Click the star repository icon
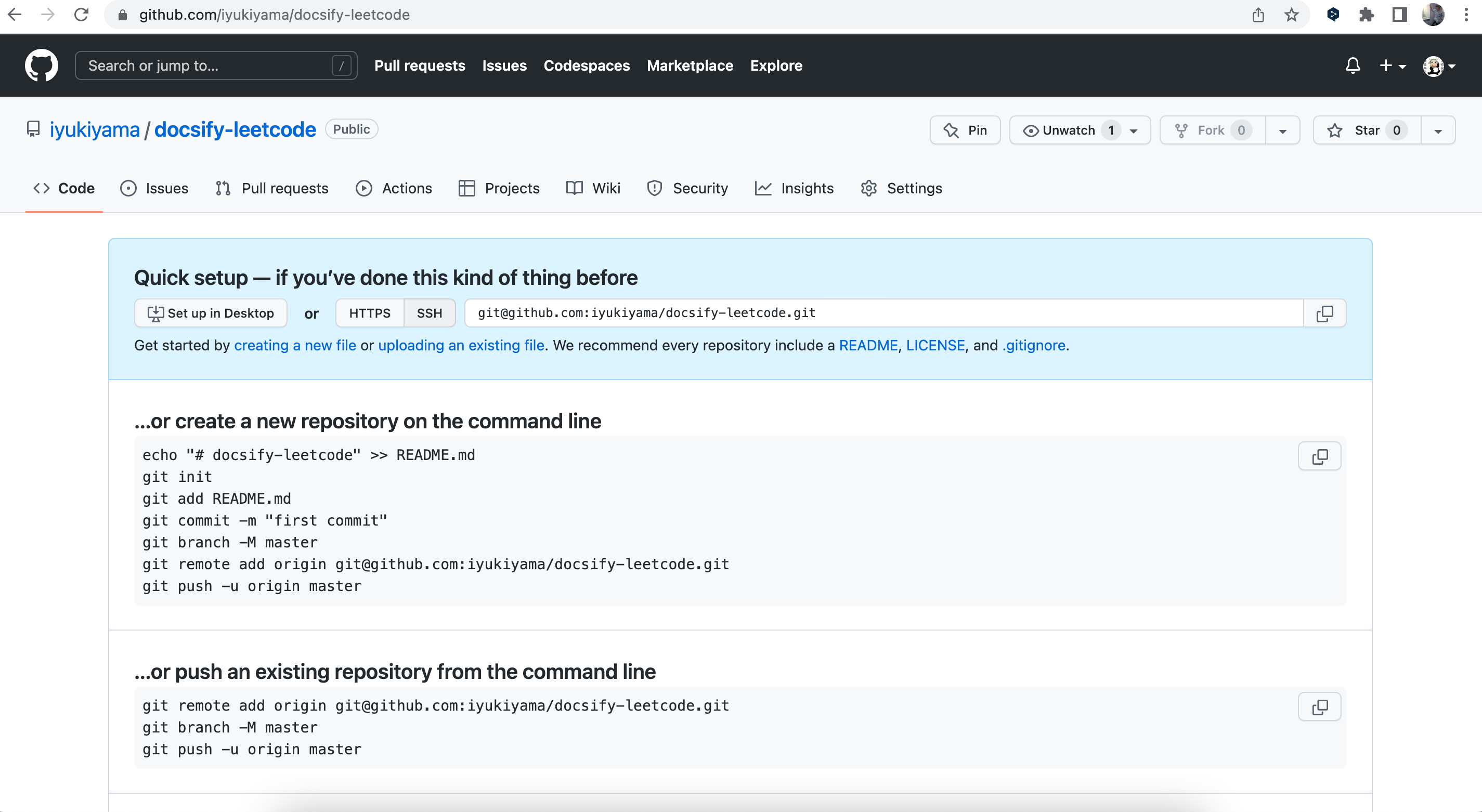The image size is (1482, 812). point(1335,129)
